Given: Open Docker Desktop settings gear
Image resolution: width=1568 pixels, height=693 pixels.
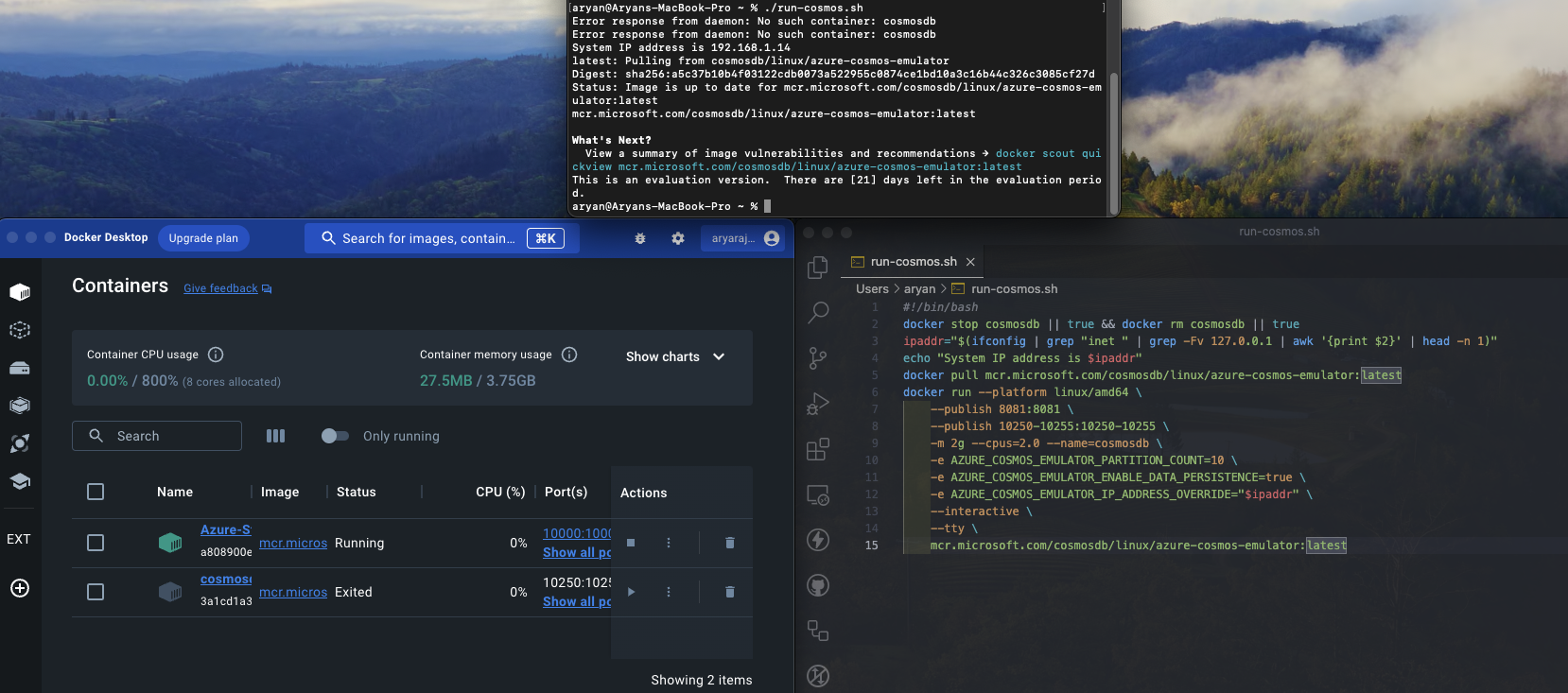Looking at the screenshot, I should pyautogui.click(x=678, y=238).
